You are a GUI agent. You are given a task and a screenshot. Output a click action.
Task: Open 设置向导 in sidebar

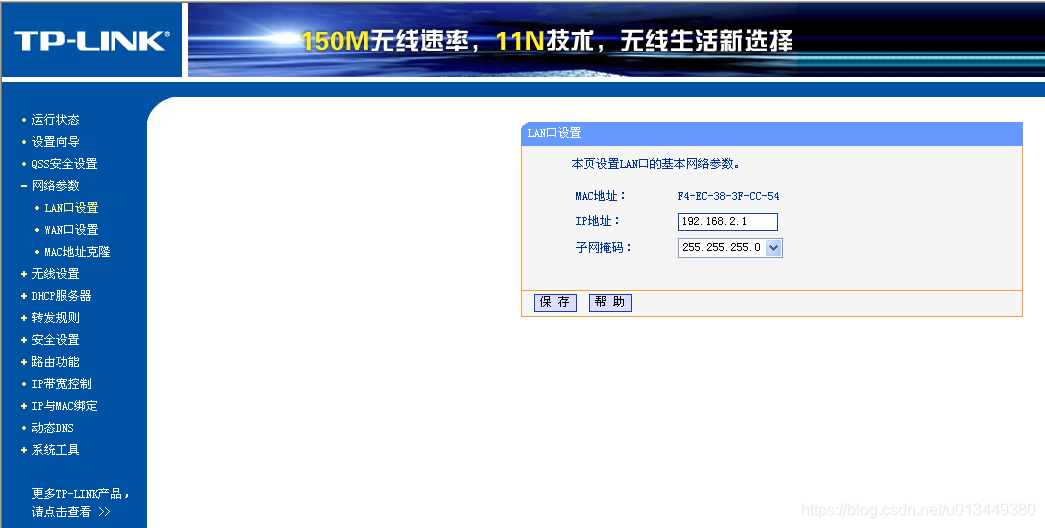[55, 142]
